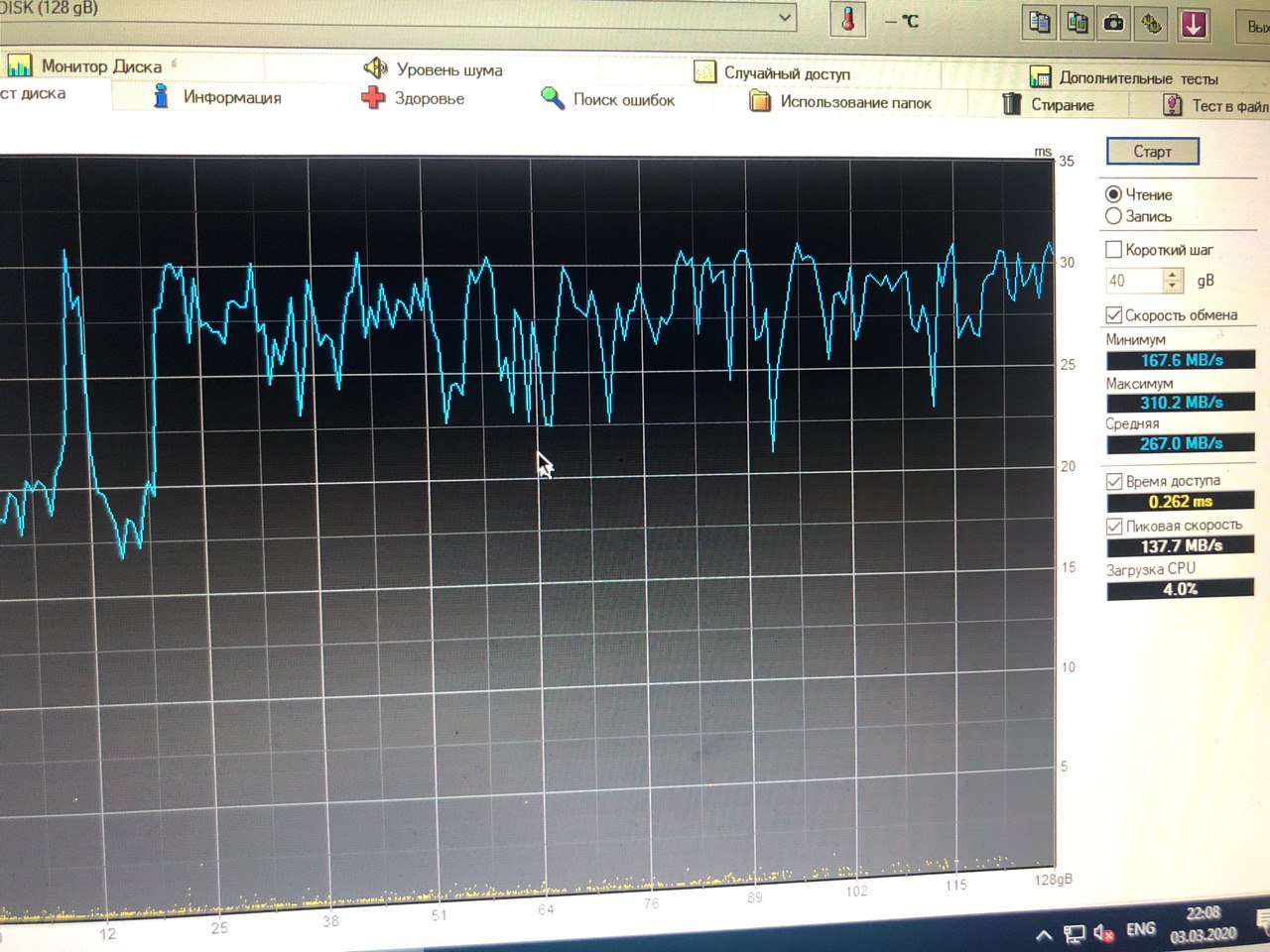Click the network icon in the system tray
The image size is (1270, 952).
click(1075, 933)
